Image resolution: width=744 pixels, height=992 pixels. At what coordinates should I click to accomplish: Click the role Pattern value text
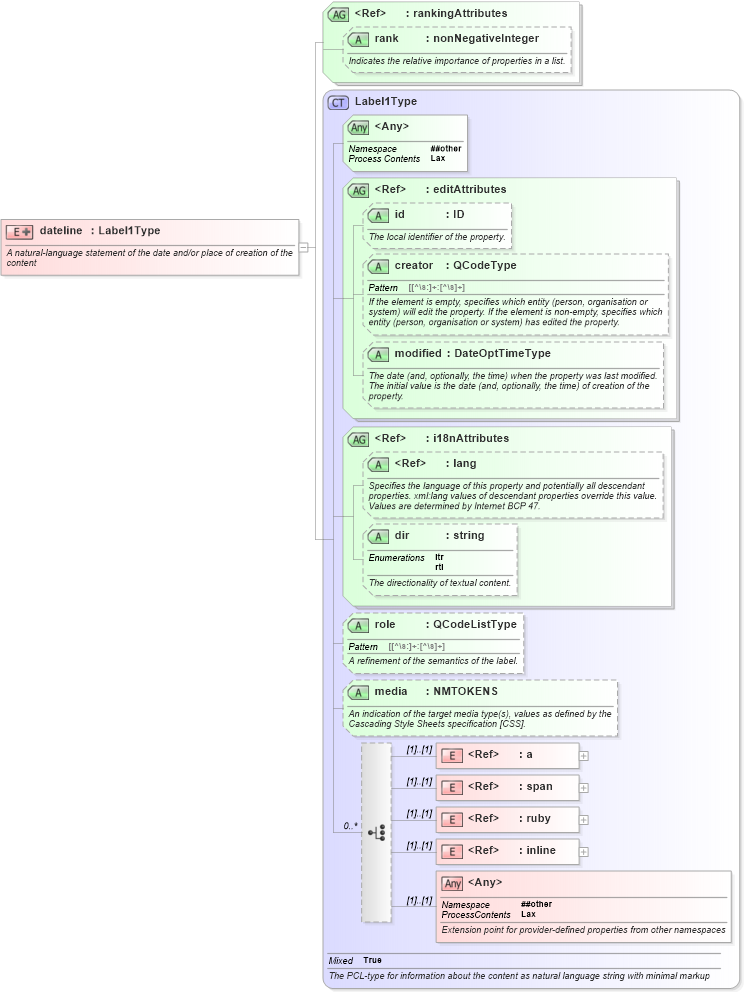416,647
